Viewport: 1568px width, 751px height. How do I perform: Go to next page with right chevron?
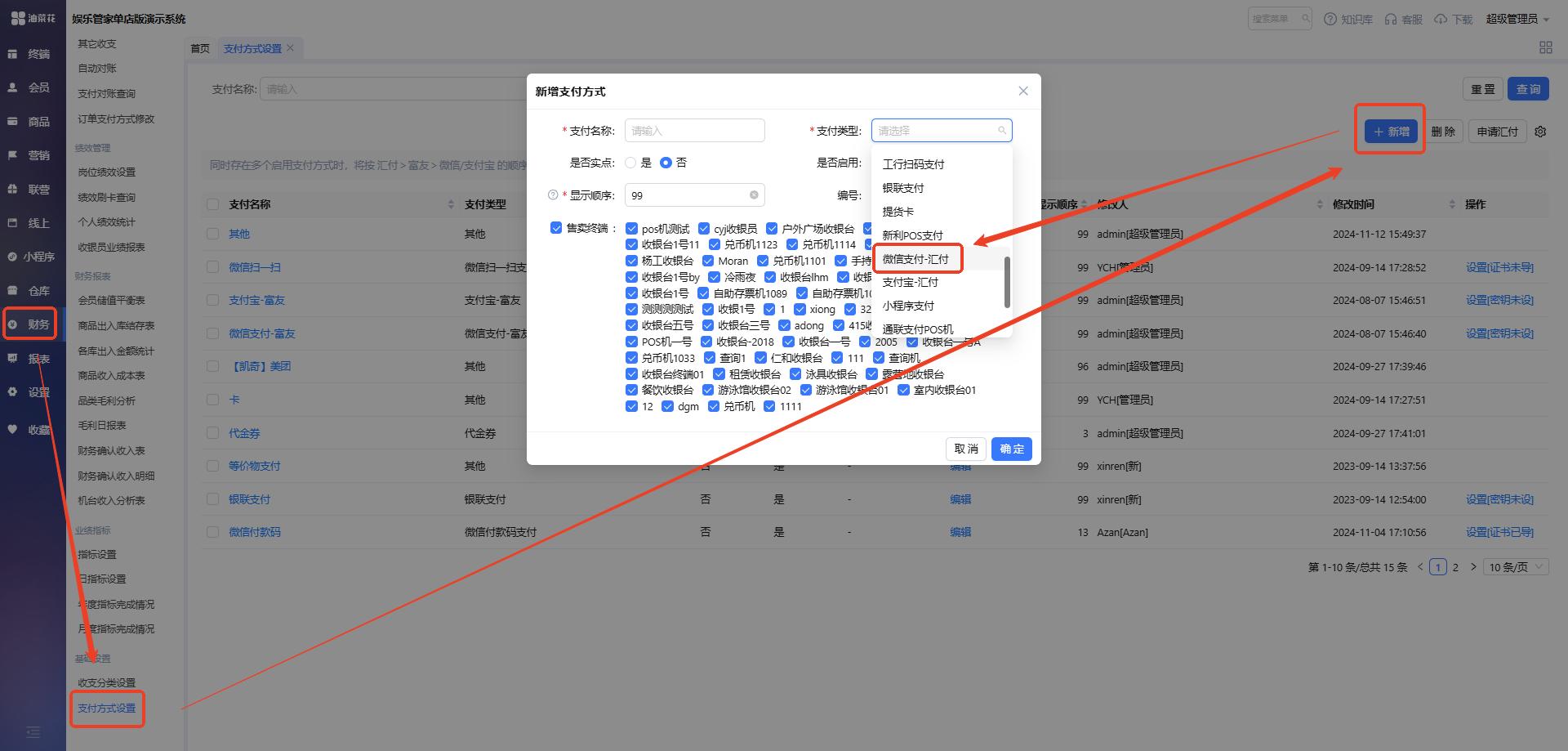pos(1473,566)
